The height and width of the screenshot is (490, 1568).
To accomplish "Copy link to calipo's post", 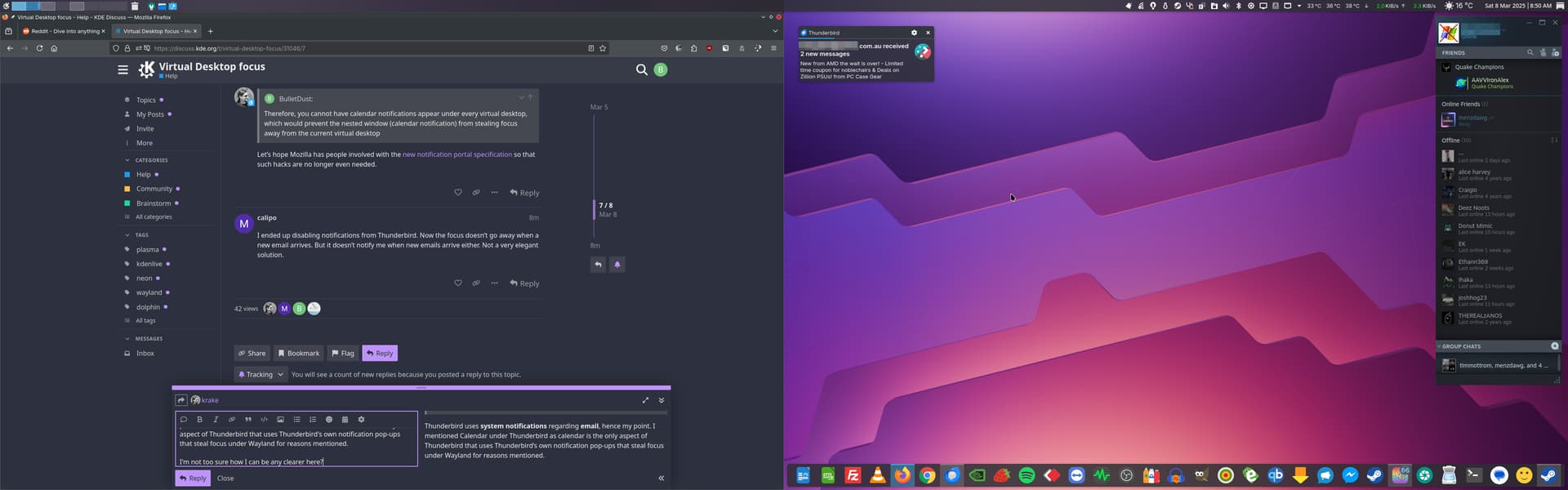I will click(476, 283).
